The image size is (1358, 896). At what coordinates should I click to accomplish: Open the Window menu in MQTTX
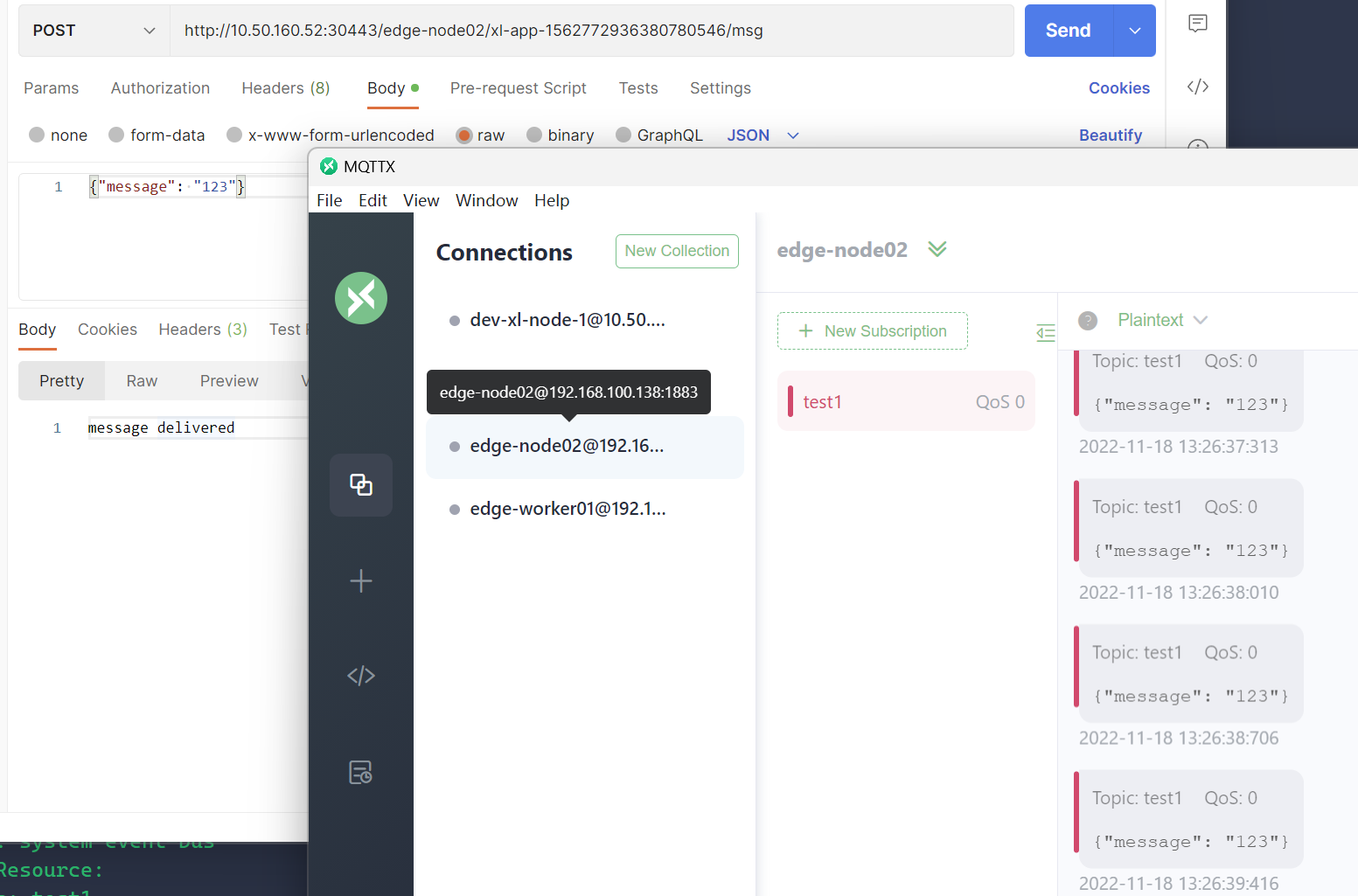click(x=486, y=200)
